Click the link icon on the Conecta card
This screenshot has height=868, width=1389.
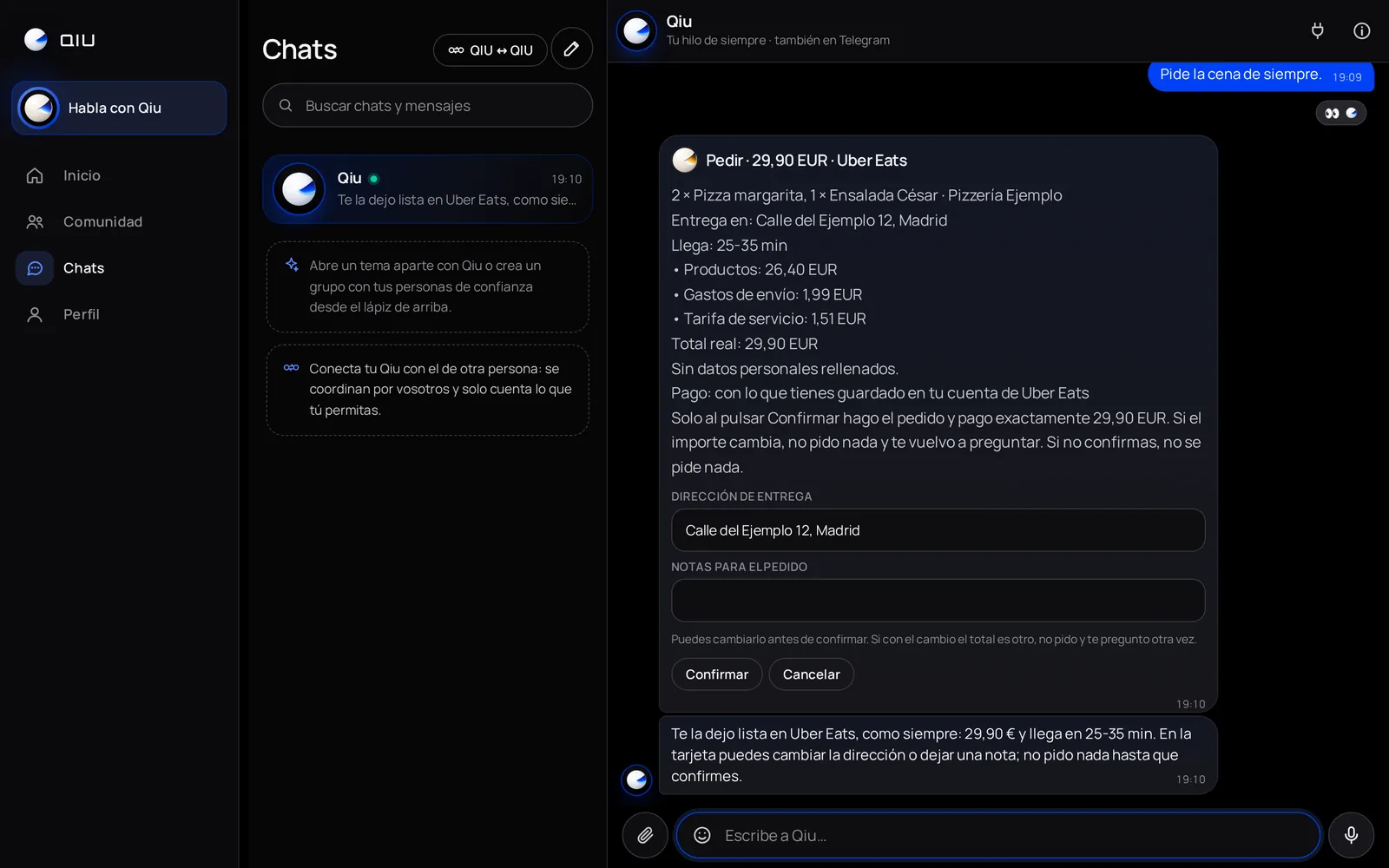(292, 368)
